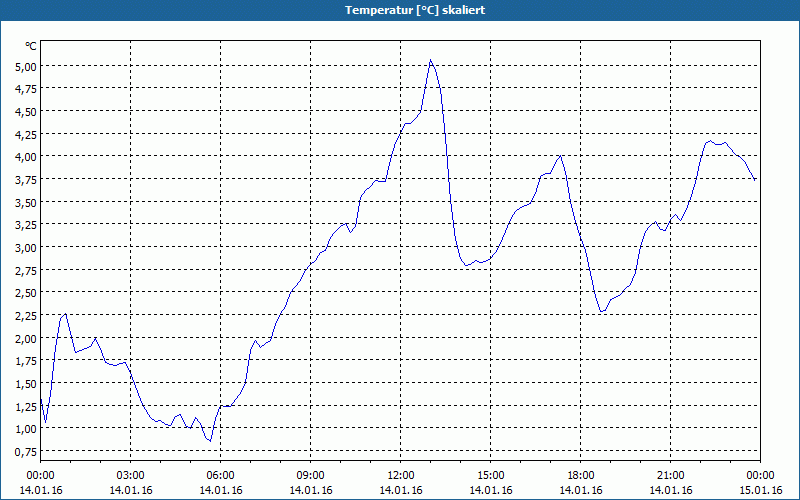800x500 pixels.
Task: Select the 15:00 time axis label
Action: point(490,475)
